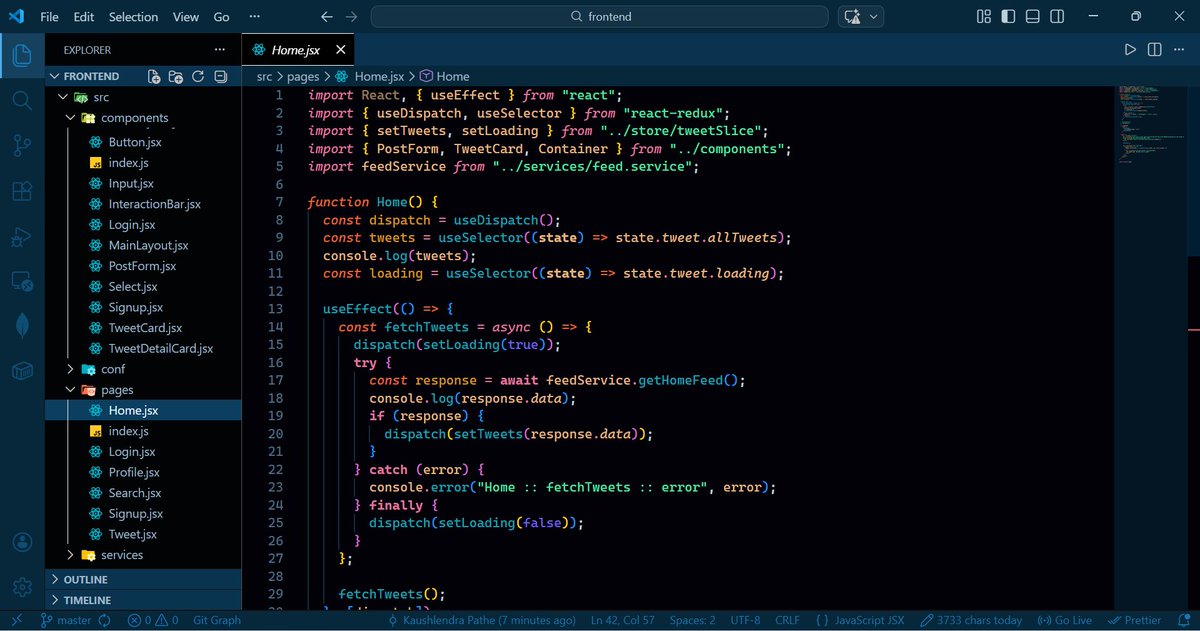Click the Home symbol breadcrumb
Viewport: 1200px width, 631px height.
point(444,76)
